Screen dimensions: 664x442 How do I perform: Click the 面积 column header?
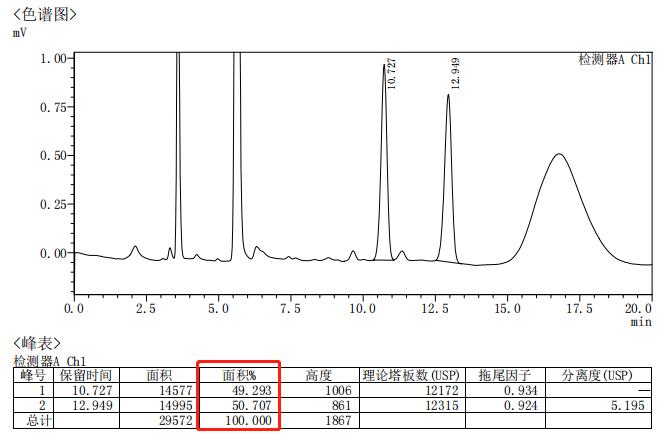(159, 375)
